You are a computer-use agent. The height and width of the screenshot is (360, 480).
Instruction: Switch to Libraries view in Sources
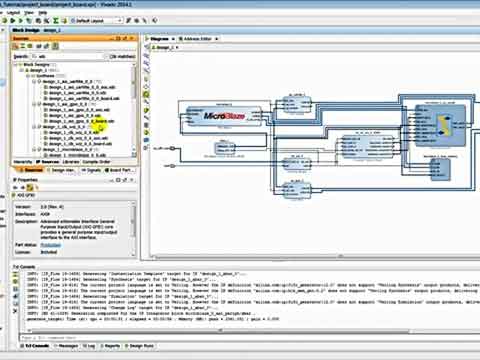pos(71,162)
